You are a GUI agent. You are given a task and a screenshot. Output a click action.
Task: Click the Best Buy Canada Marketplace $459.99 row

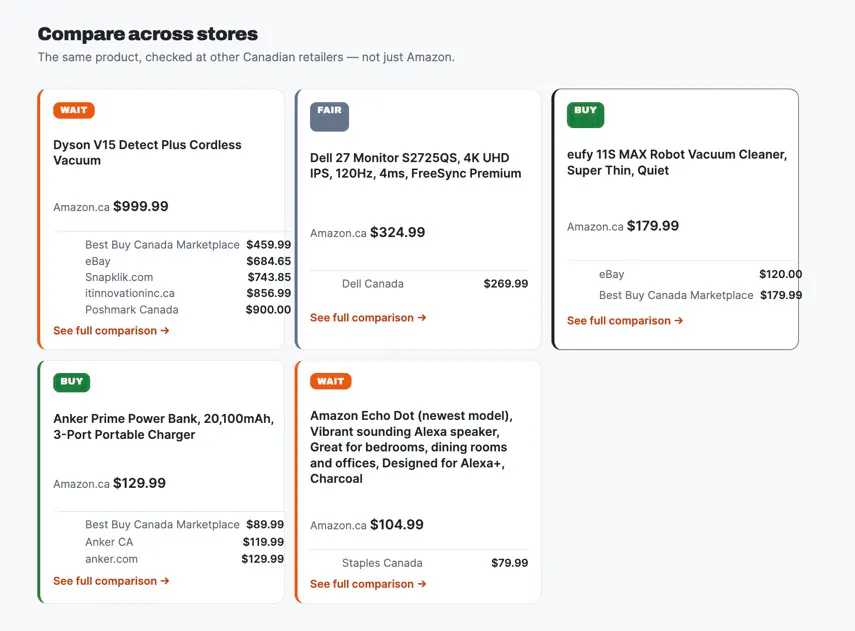(188, 245)
